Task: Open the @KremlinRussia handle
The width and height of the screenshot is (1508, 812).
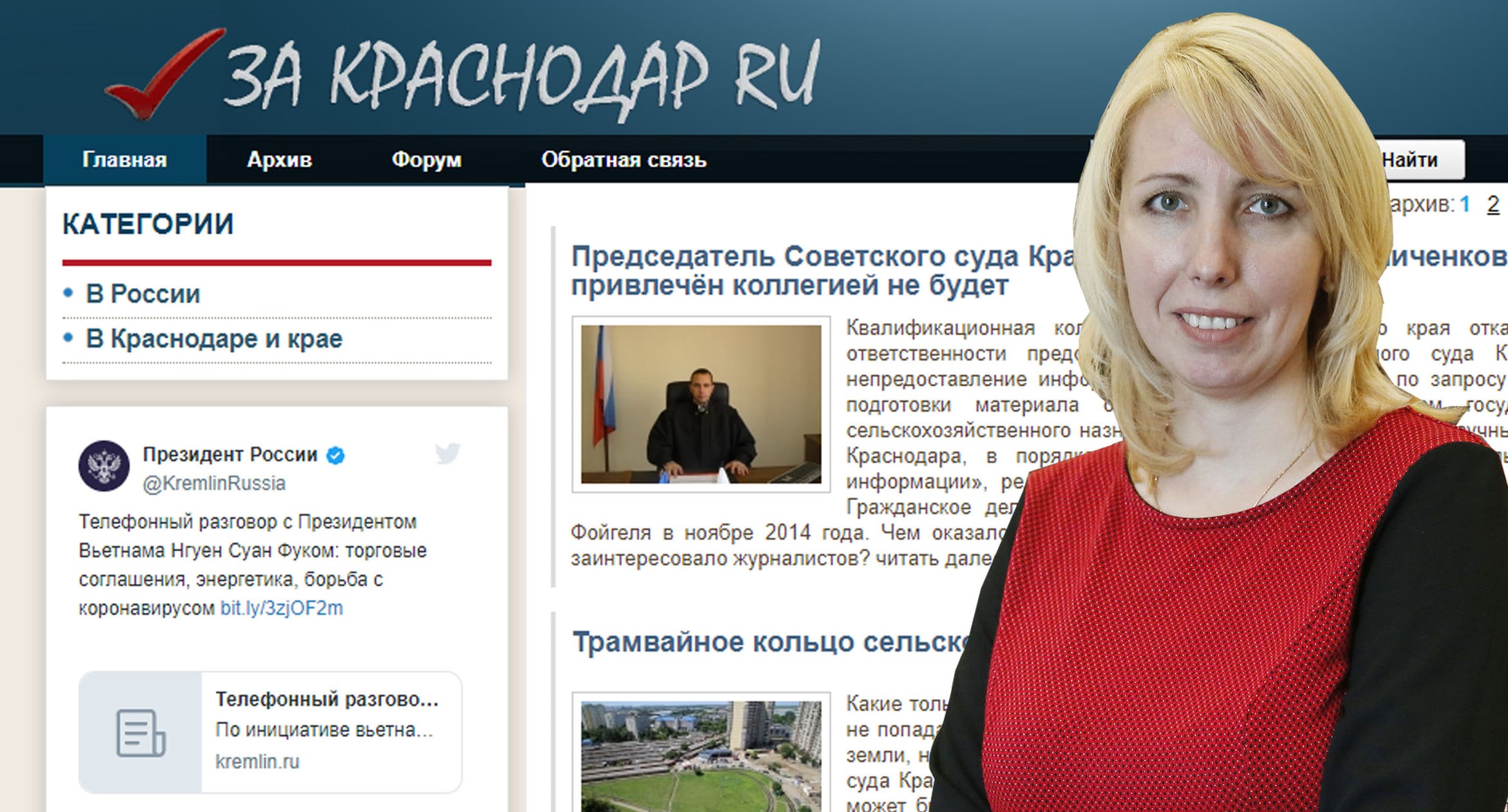Action: click(x=213, y=483)
